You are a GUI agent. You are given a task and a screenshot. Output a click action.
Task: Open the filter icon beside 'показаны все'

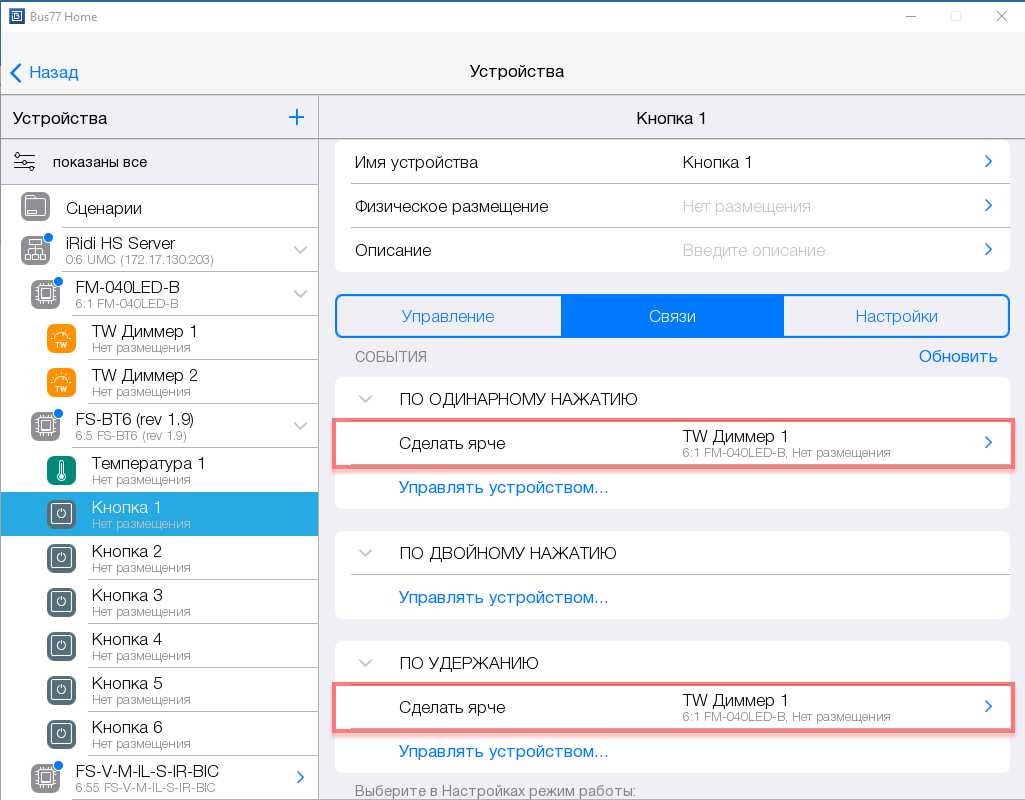coord(25,162)
